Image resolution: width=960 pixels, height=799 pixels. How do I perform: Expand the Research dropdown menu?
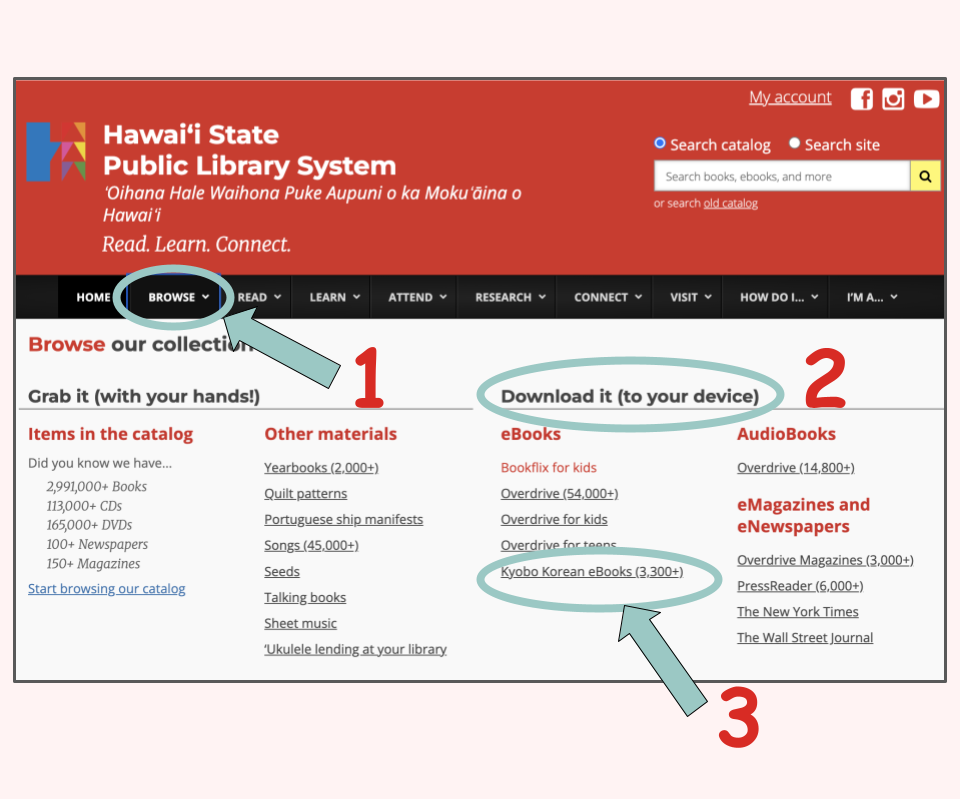click(x=509, y=297)
